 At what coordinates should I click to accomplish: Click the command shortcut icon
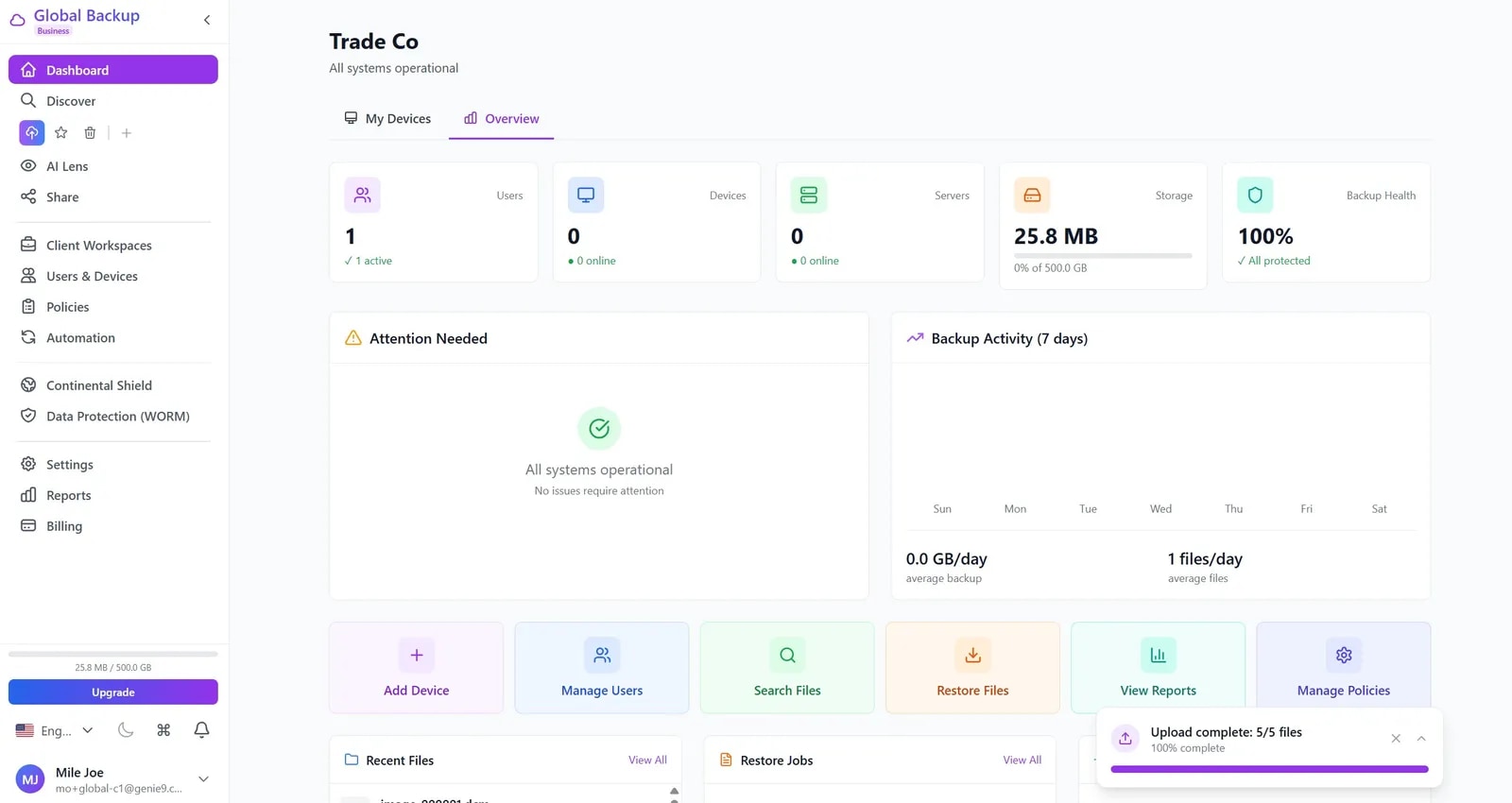[x=163, y=730]
